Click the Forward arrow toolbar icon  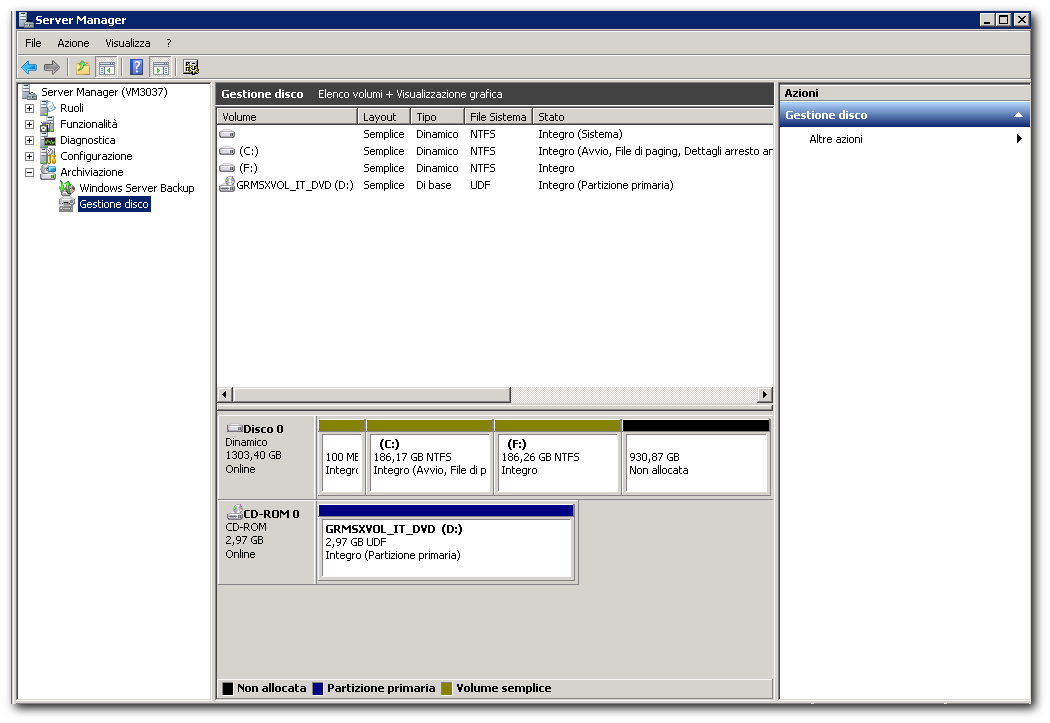(x=52, y=67)
